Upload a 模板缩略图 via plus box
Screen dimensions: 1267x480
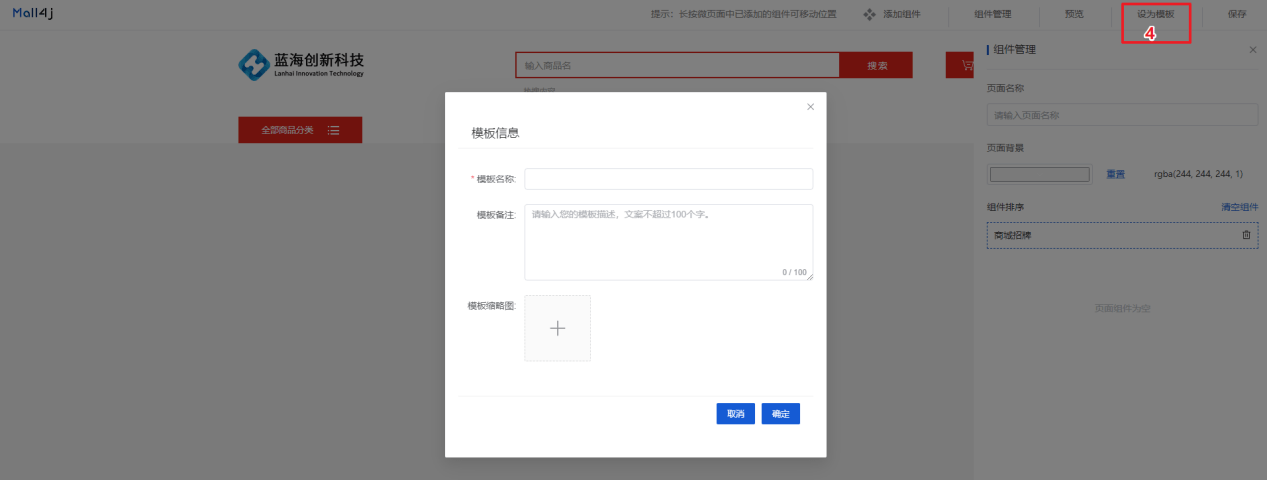558,328
